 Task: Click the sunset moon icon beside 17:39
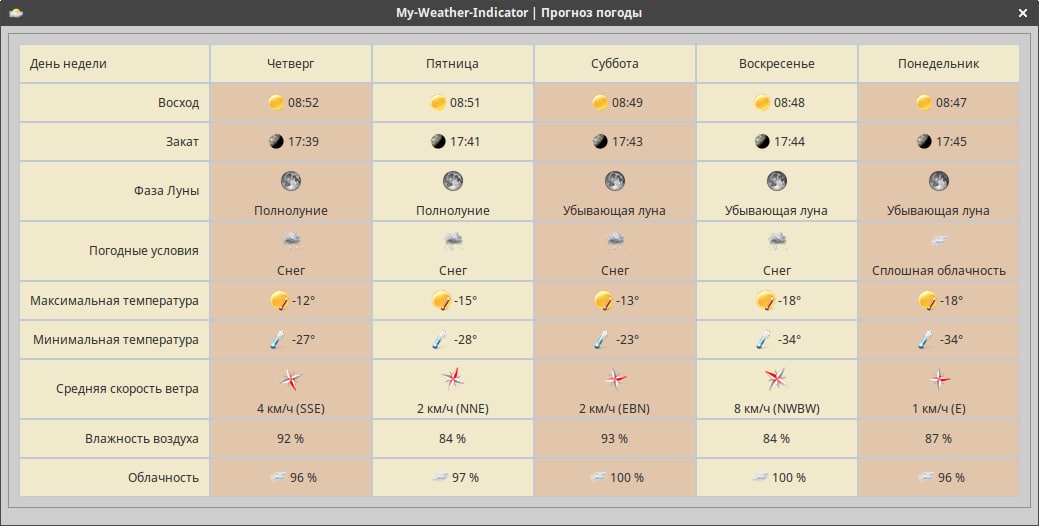(276, 141)
